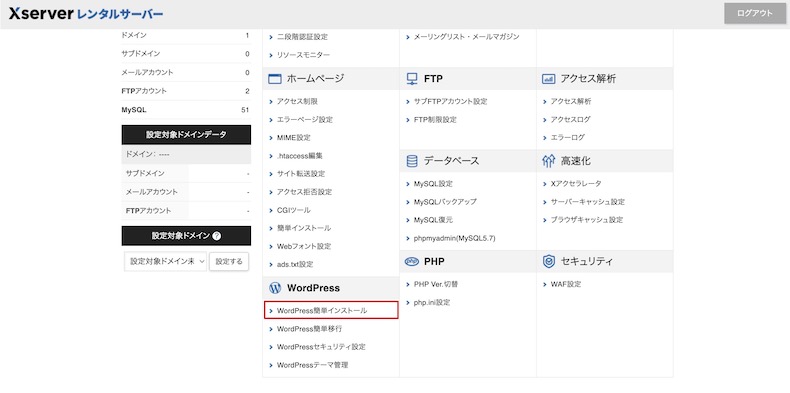This screenshot has height=393, width=790.
Task: Open サイト転送設定 link
Action: pyautogui.click(x=301, y=174)
